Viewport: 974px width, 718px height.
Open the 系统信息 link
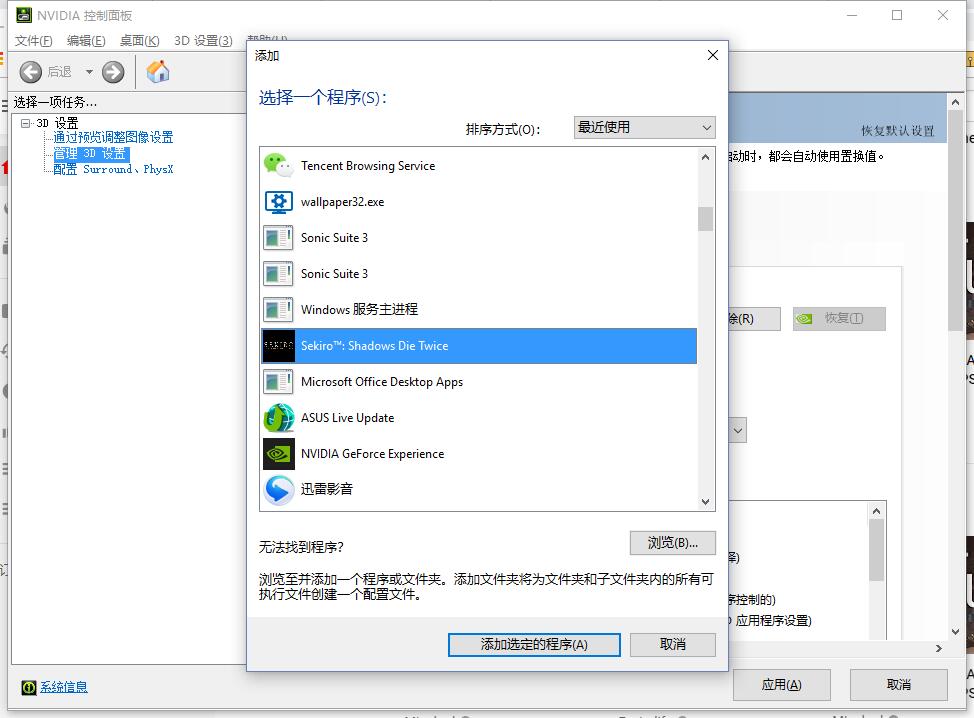pyautogui.click(x=63, y=687)
